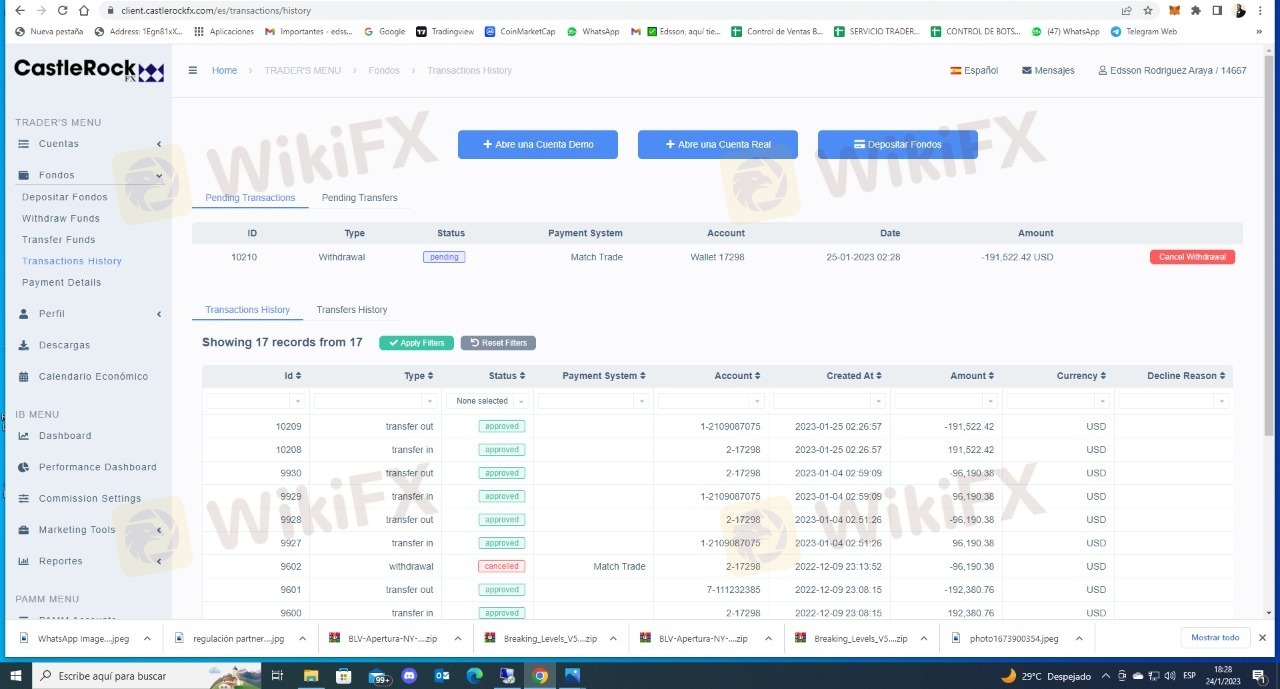This screenshot has width=1280, height=689.
Task: Open the Telegram Web bookmark
Action: click(1144, 31)
